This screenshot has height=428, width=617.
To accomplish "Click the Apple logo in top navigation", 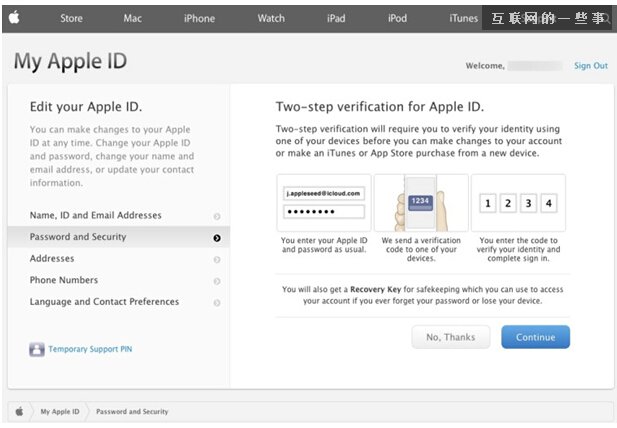I will tap(13, 18).
